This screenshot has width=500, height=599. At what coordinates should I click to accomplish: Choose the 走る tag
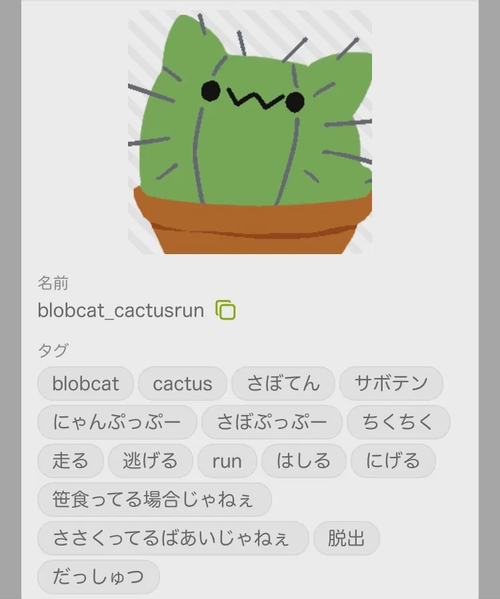[70, 461]
